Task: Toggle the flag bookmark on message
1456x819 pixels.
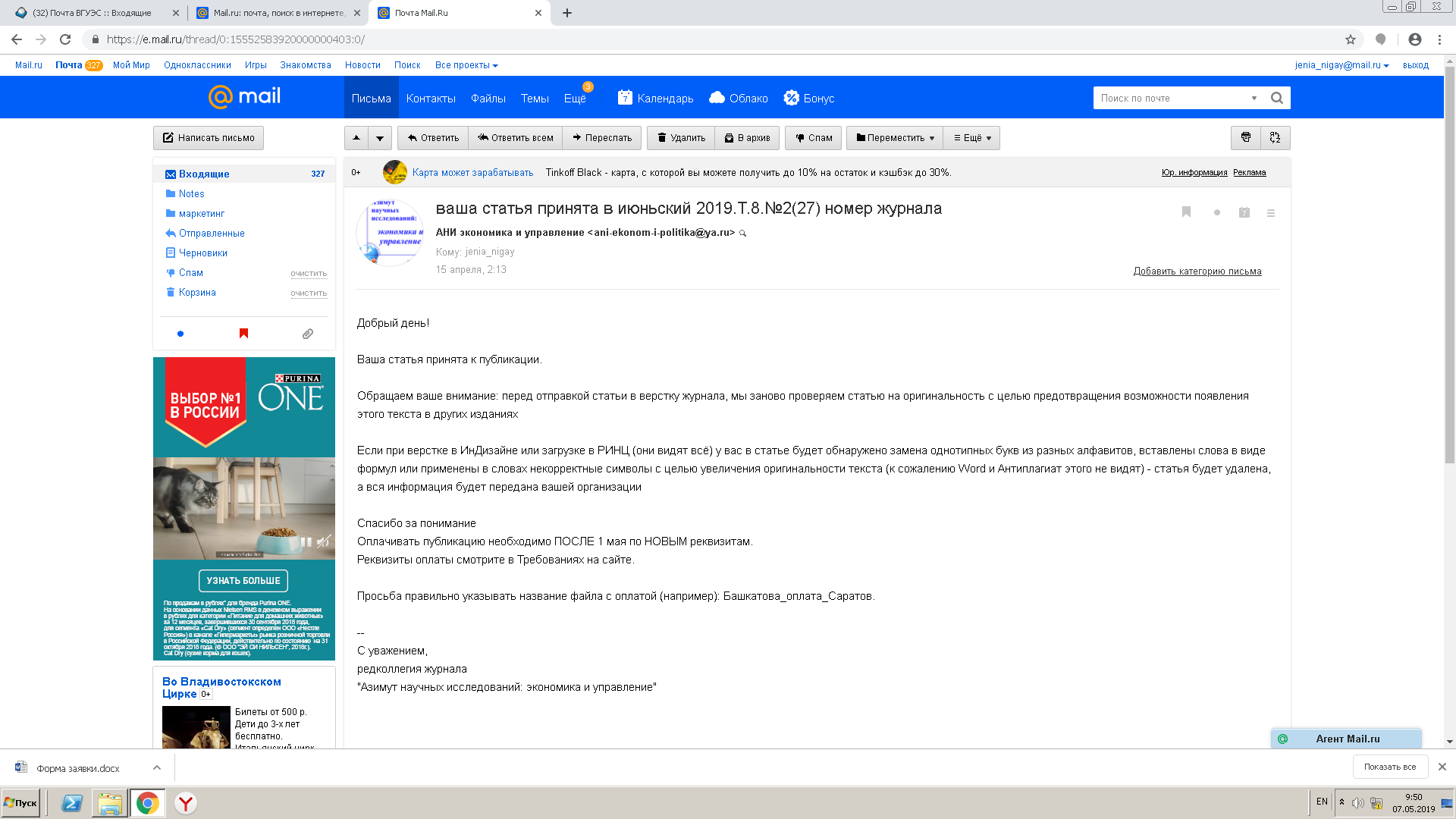Action: 1186,212
